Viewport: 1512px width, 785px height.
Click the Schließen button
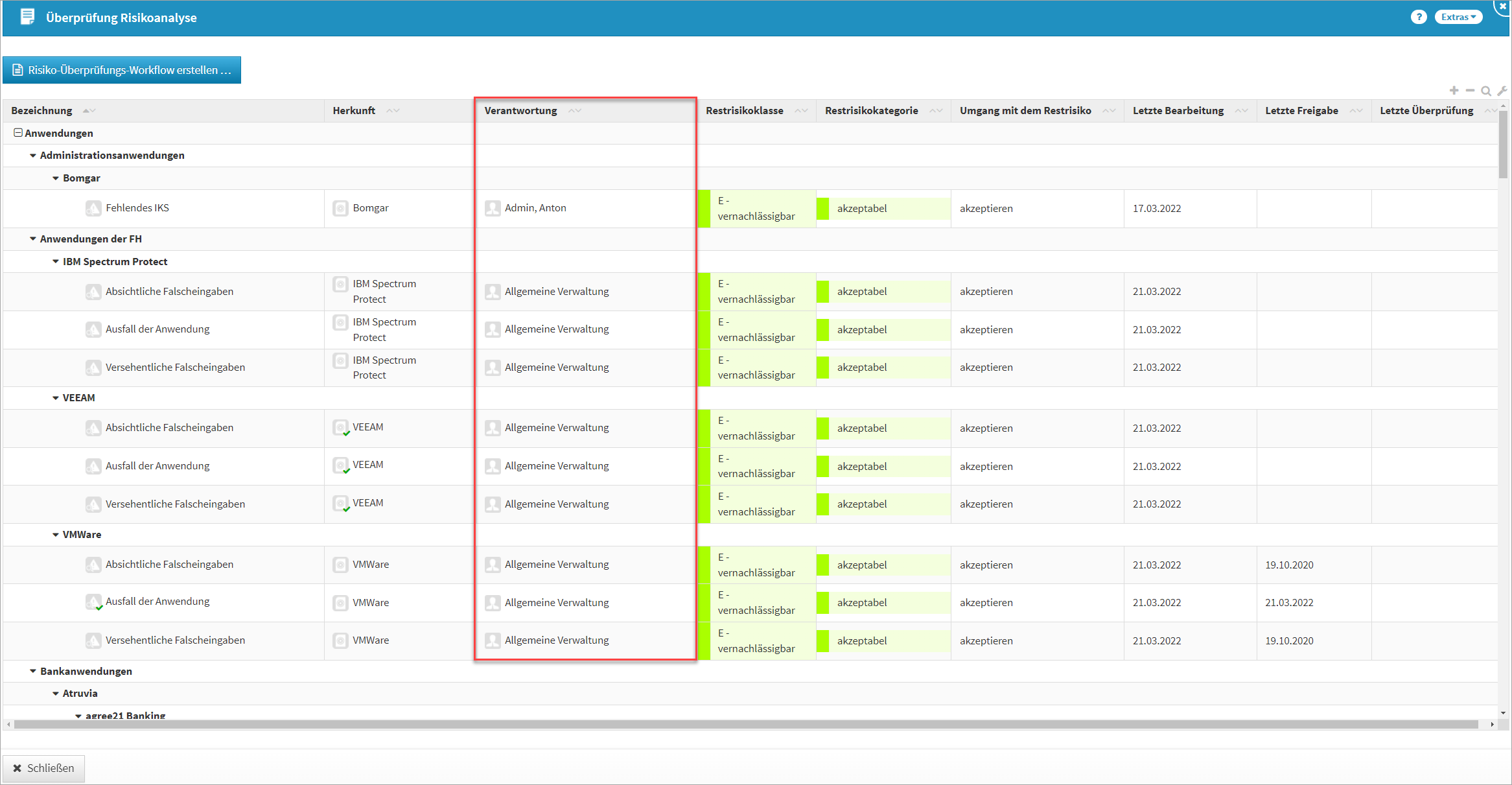click(x=43, y=768)
